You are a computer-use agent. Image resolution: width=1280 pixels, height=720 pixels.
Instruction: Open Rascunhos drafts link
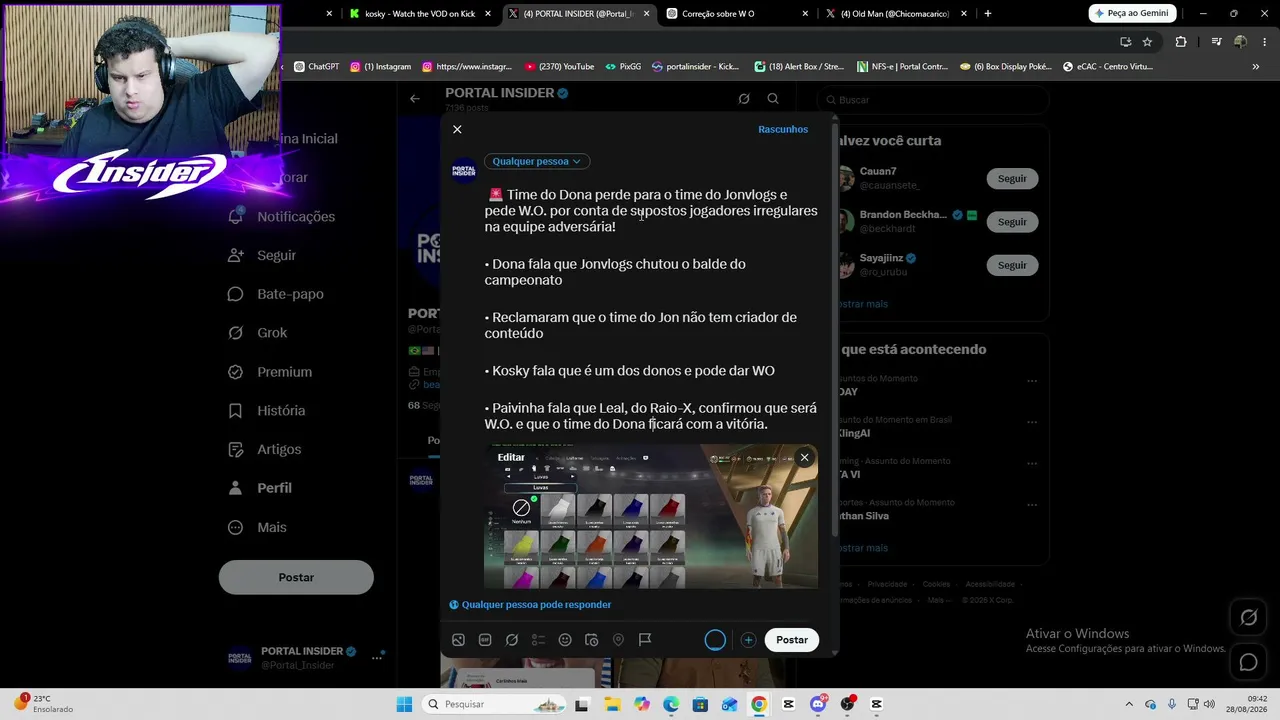click(783, 129)
